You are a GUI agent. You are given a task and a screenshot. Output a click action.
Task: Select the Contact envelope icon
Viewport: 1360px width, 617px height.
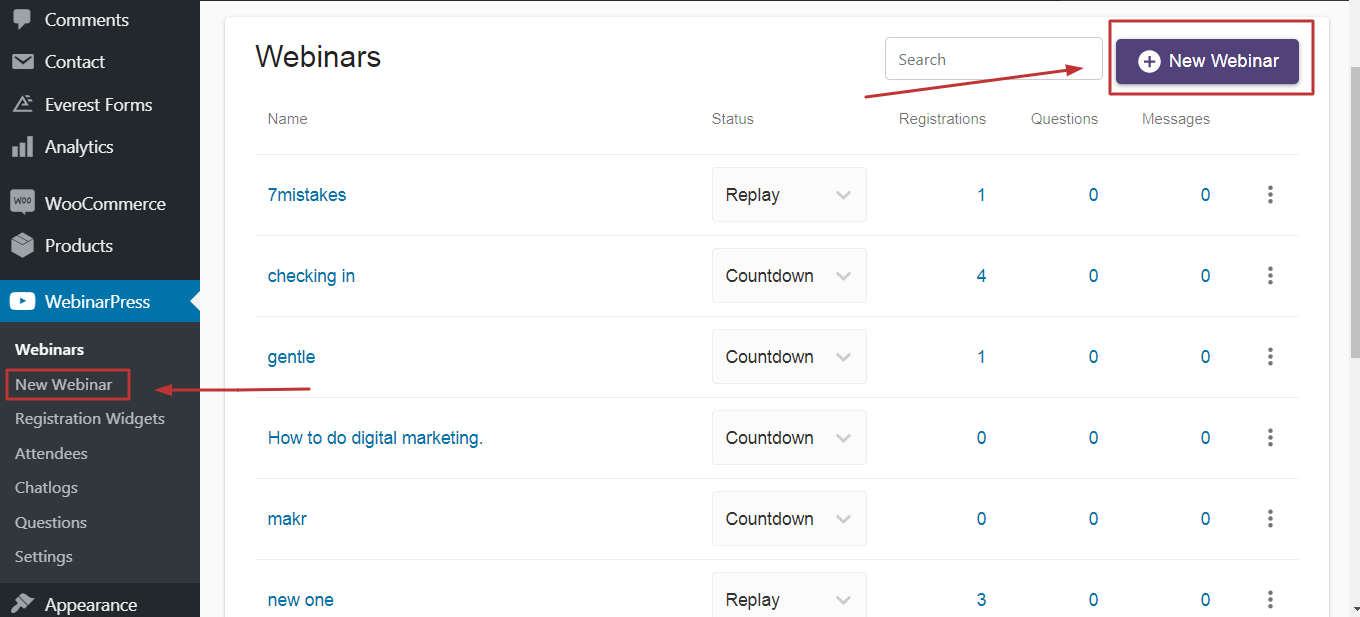tap(21, 61)
